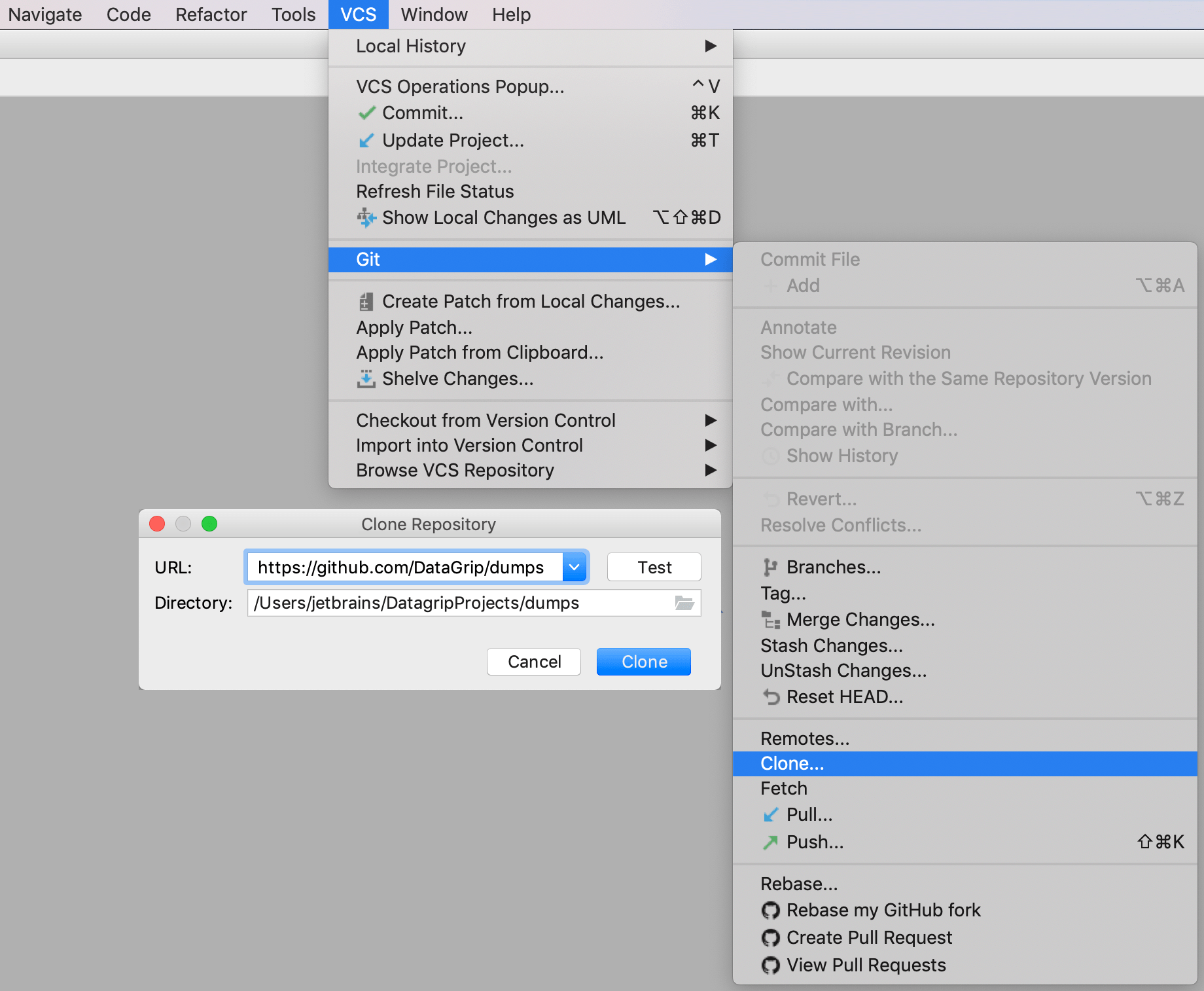Screen dimensions: 1204x991
Task: Open the Git submenu entry
Action: point(531,259)
